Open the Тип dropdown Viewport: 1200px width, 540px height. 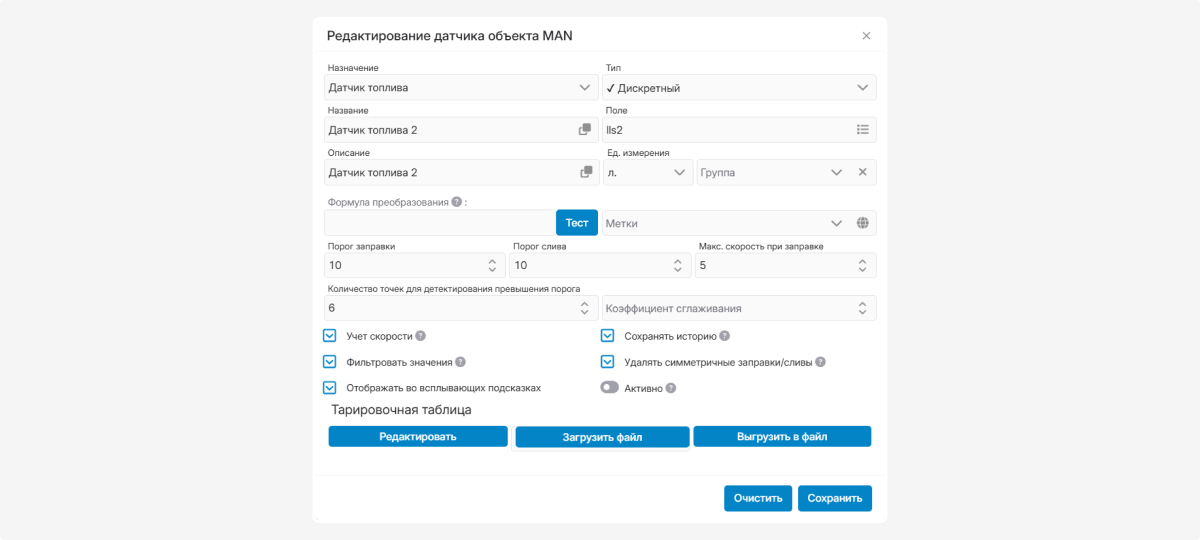point(863,88)
